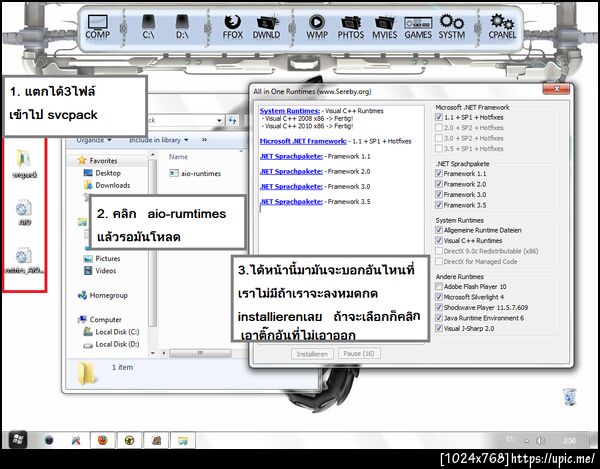This screenshot has width=600, height=469.
Task: Select Favorites in navigation pane
Action: 97,161
